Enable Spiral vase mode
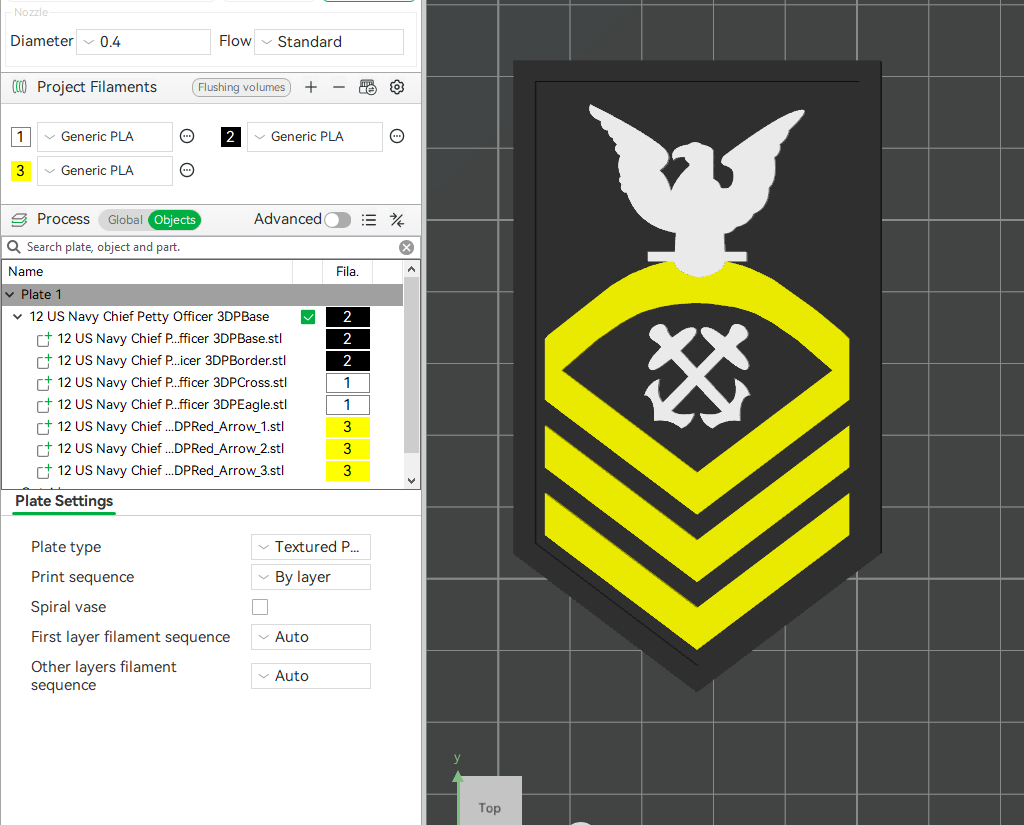 point(260,607)
